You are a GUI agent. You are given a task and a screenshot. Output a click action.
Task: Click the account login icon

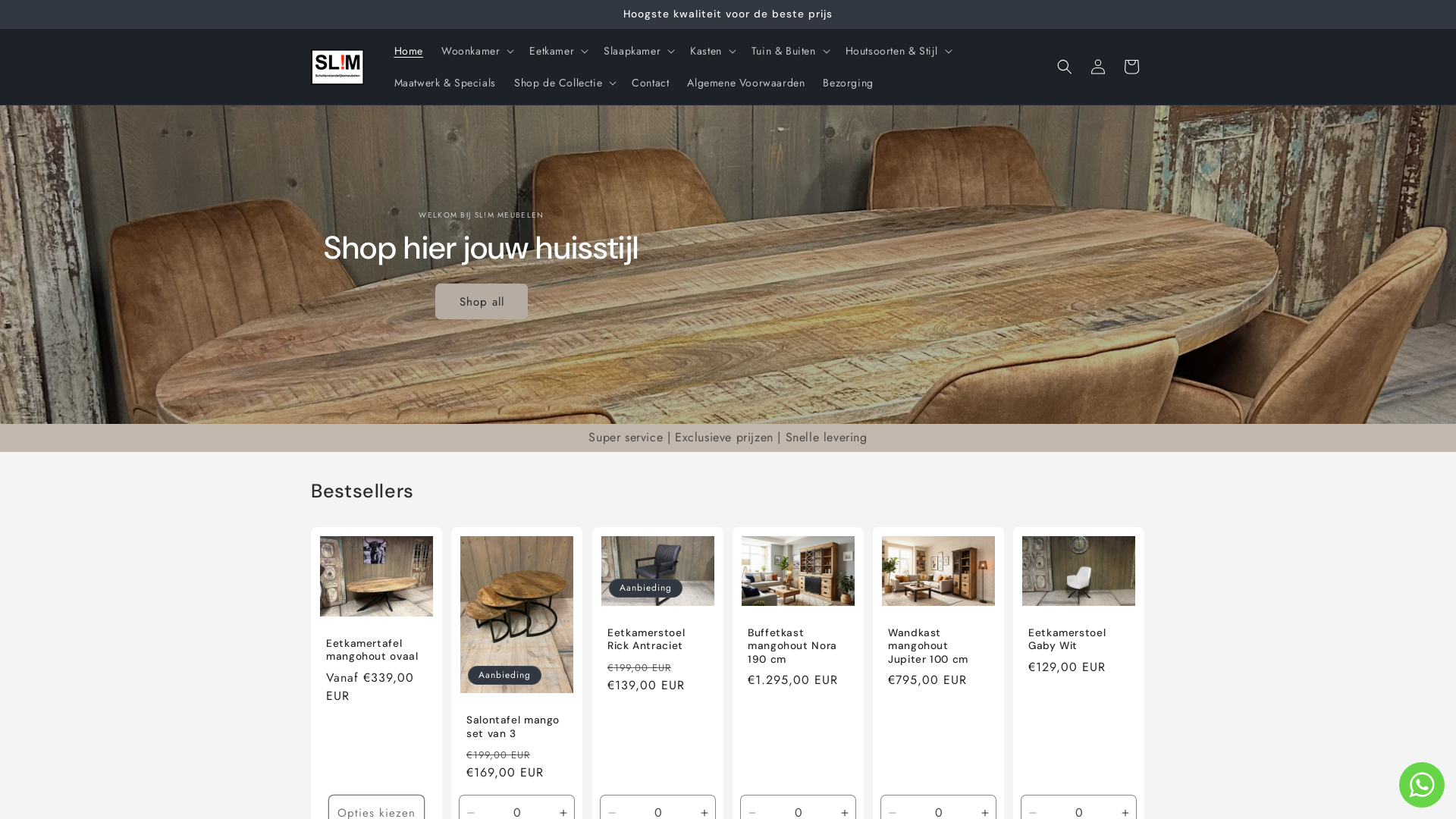tap(1097, 67)
